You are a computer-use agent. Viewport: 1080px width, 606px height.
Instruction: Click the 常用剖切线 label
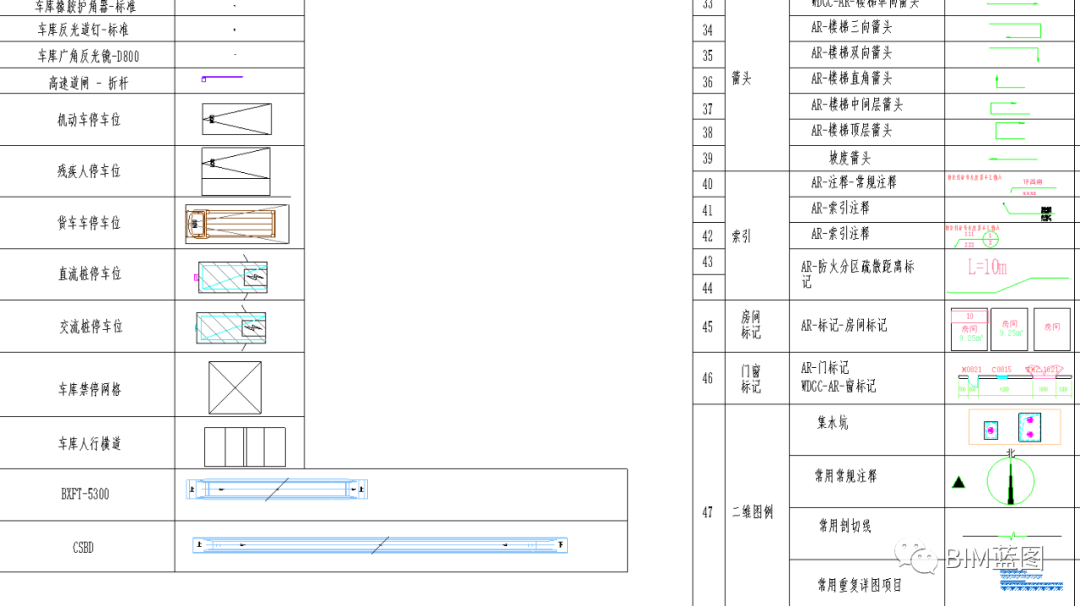tap(845, 525)
